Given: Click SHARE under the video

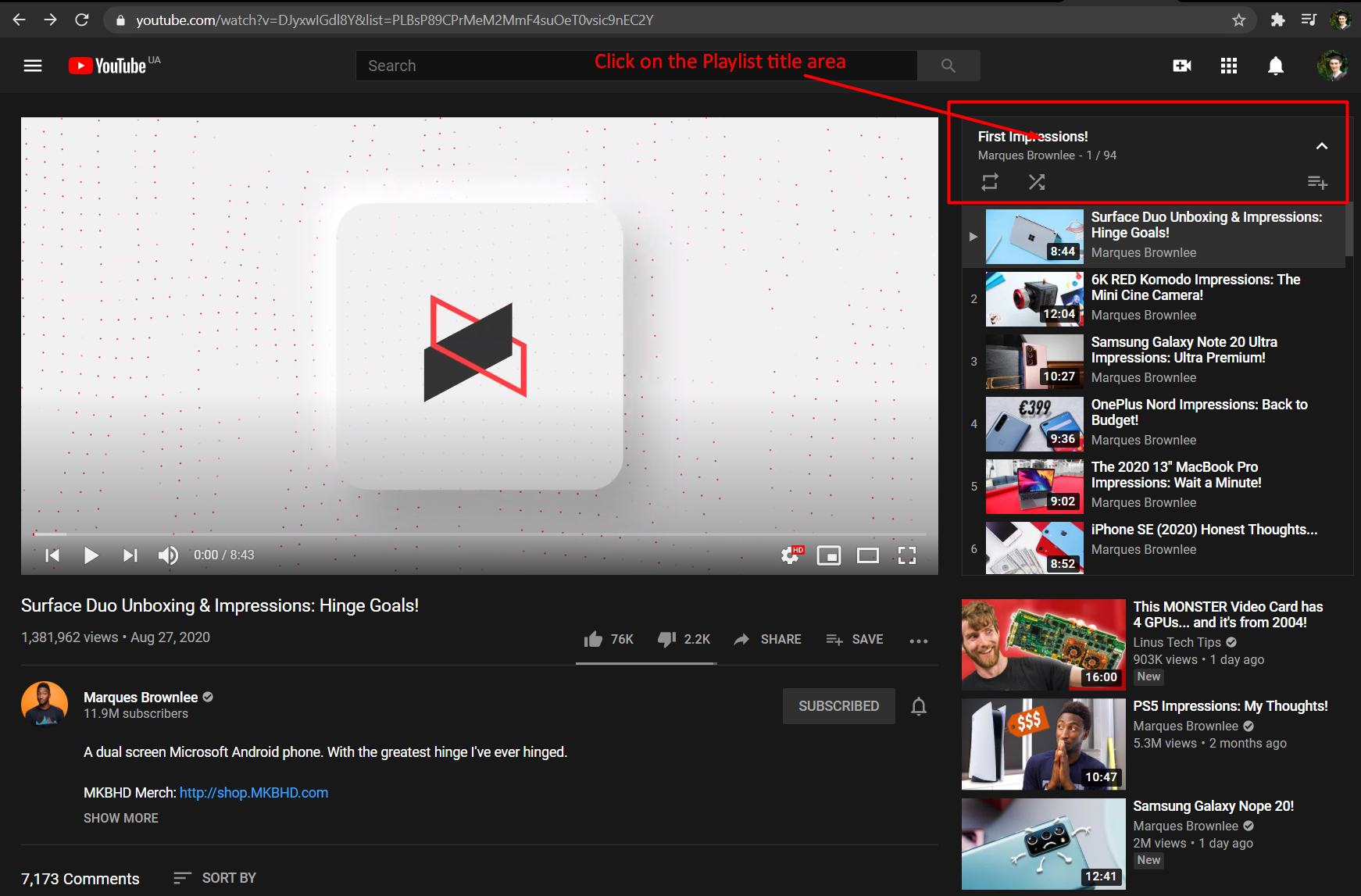Looking at the screenshot, I should (767, 639).
